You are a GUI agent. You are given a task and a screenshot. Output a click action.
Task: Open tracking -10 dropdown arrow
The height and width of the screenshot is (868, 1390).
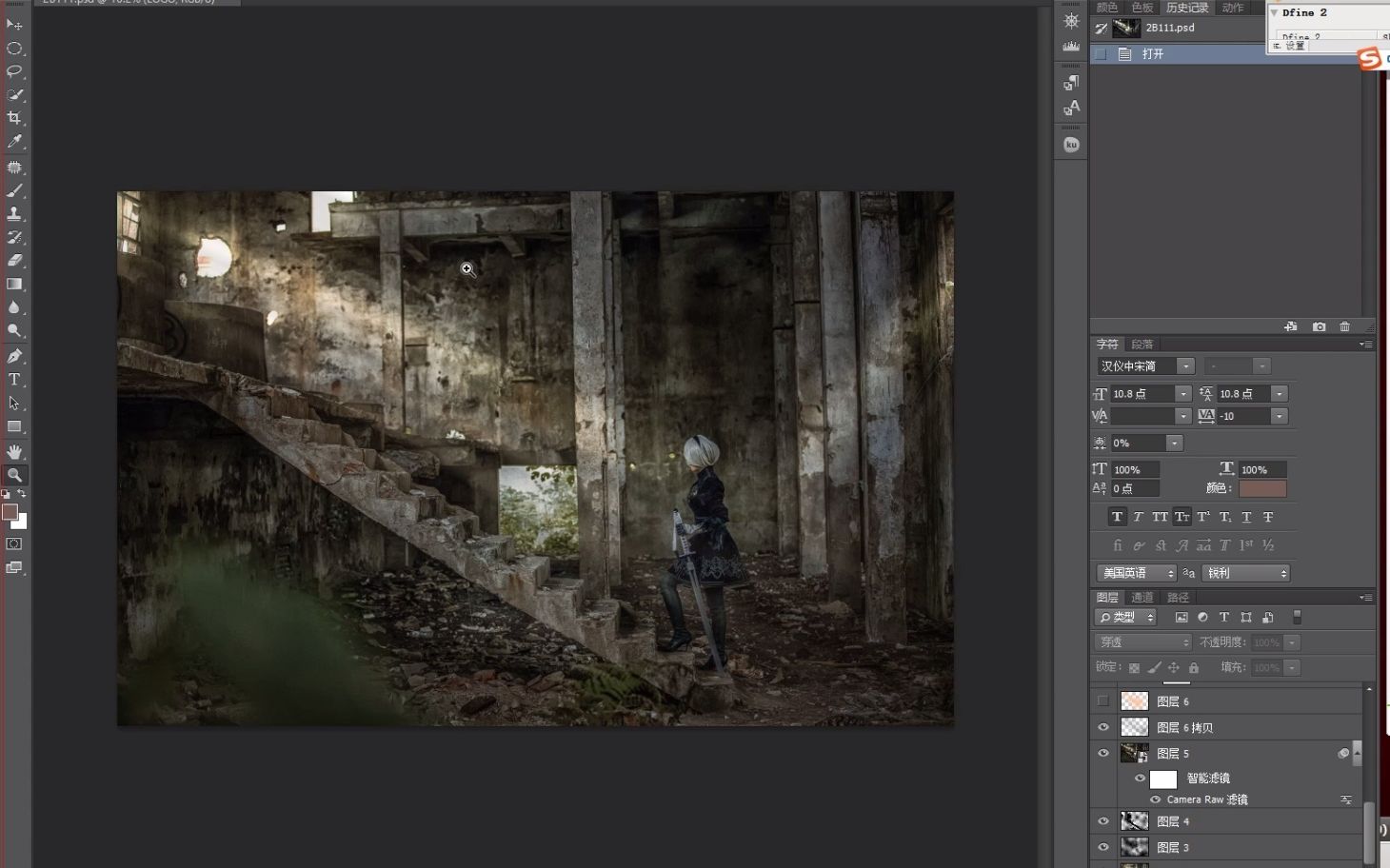click(x=1280, y=416)
